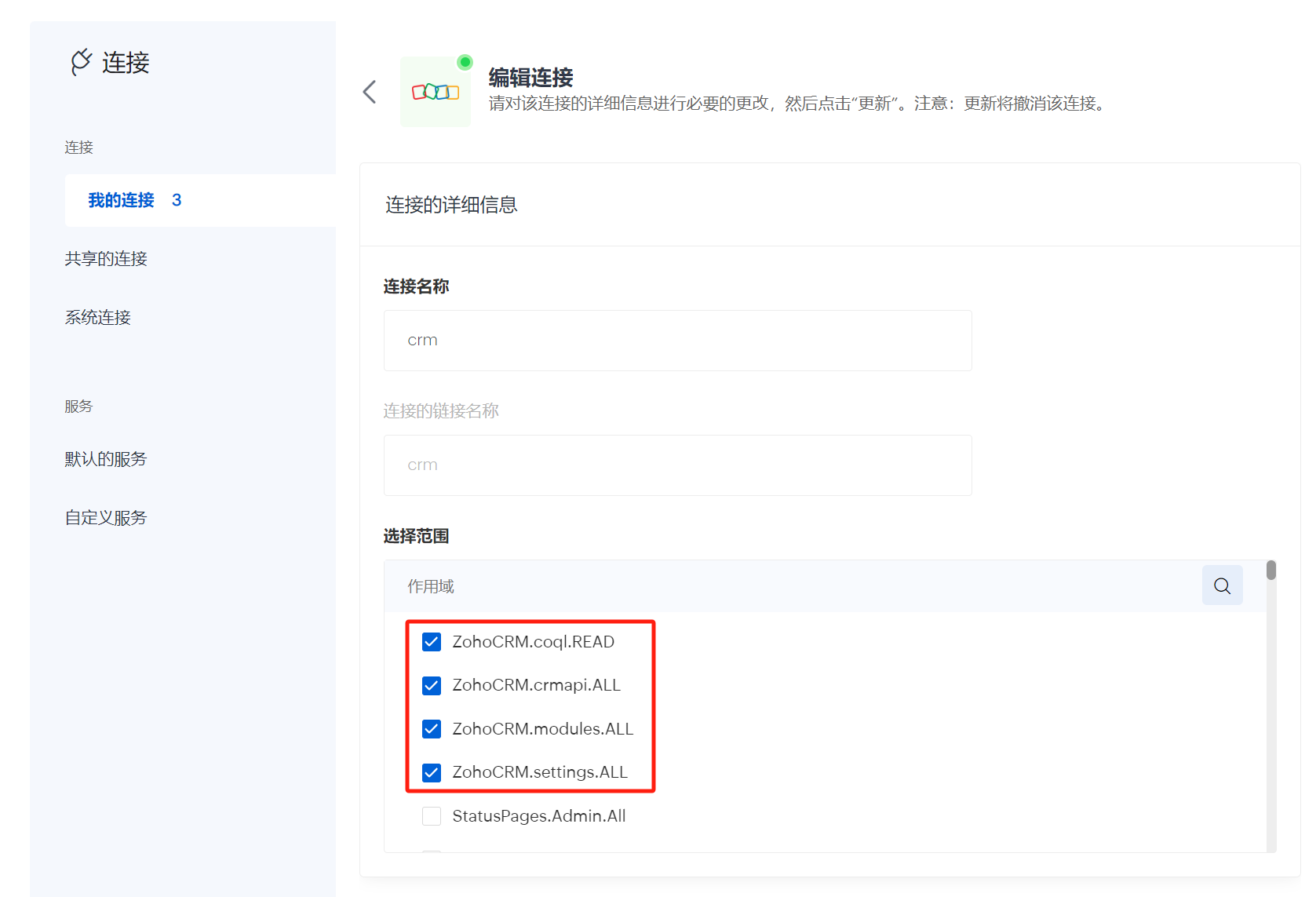1316x897 pixels.
Task: Open 自定义服务 sidebar item
Action: (106, 518)
